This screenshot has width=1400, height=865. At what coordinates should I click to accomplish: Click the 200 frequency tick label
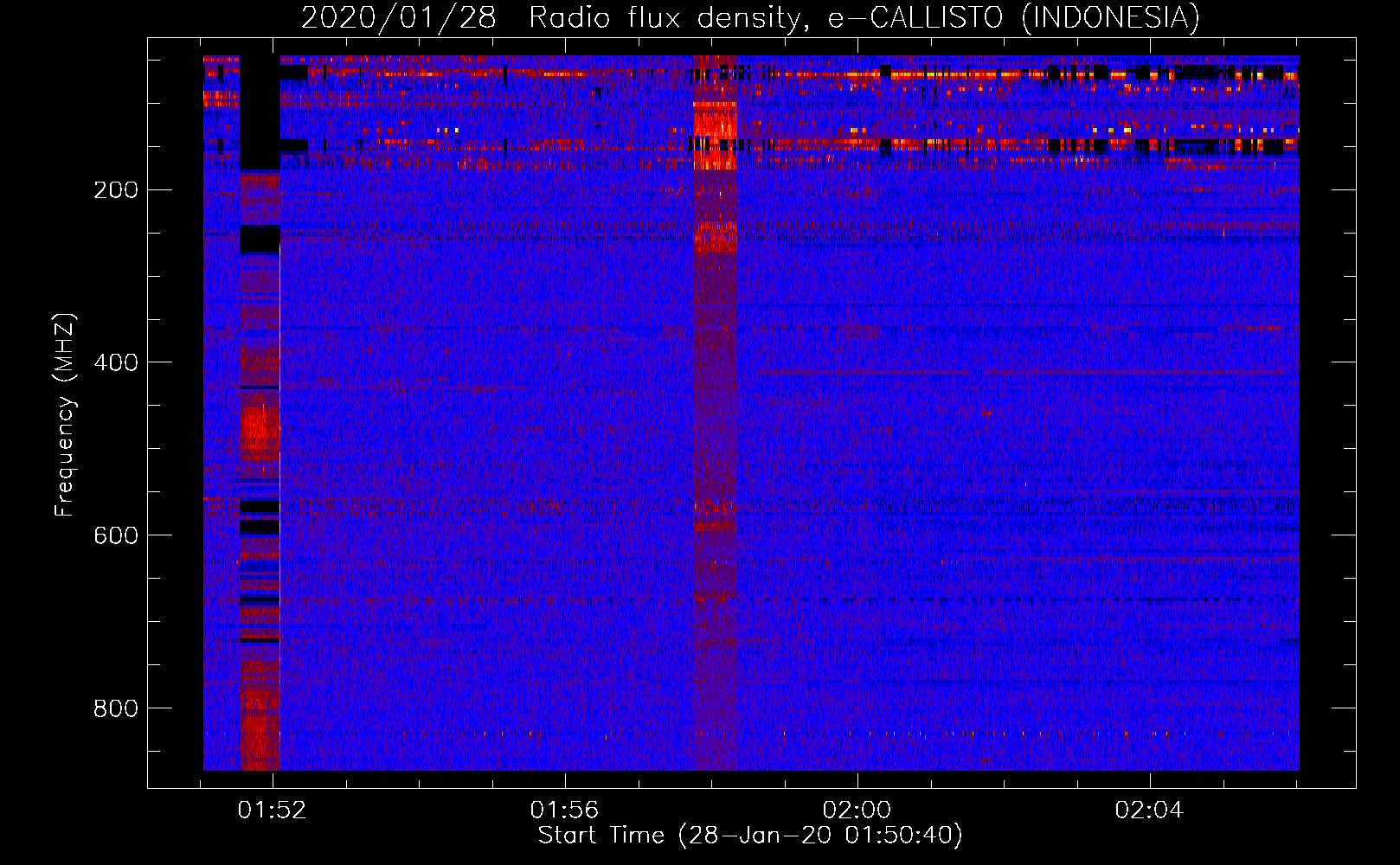pyautogui.click(x=116, y=189)
